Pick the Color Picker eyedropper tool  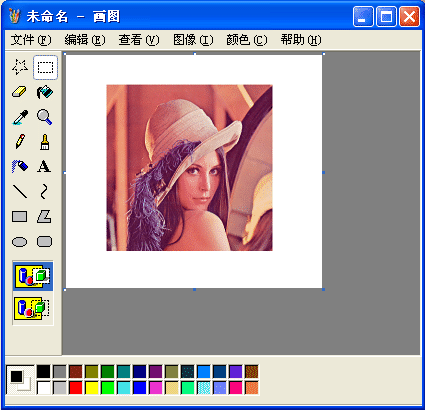(20, 117)
